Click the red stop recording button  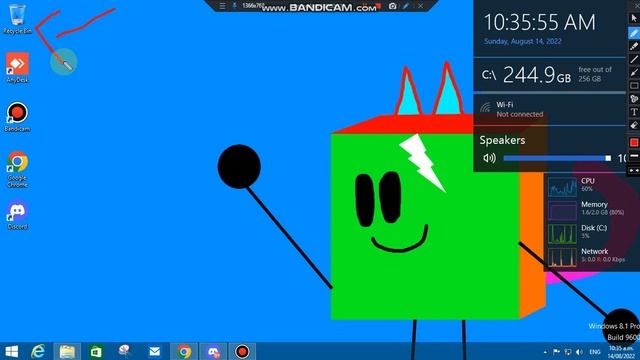tap(378, 6)
